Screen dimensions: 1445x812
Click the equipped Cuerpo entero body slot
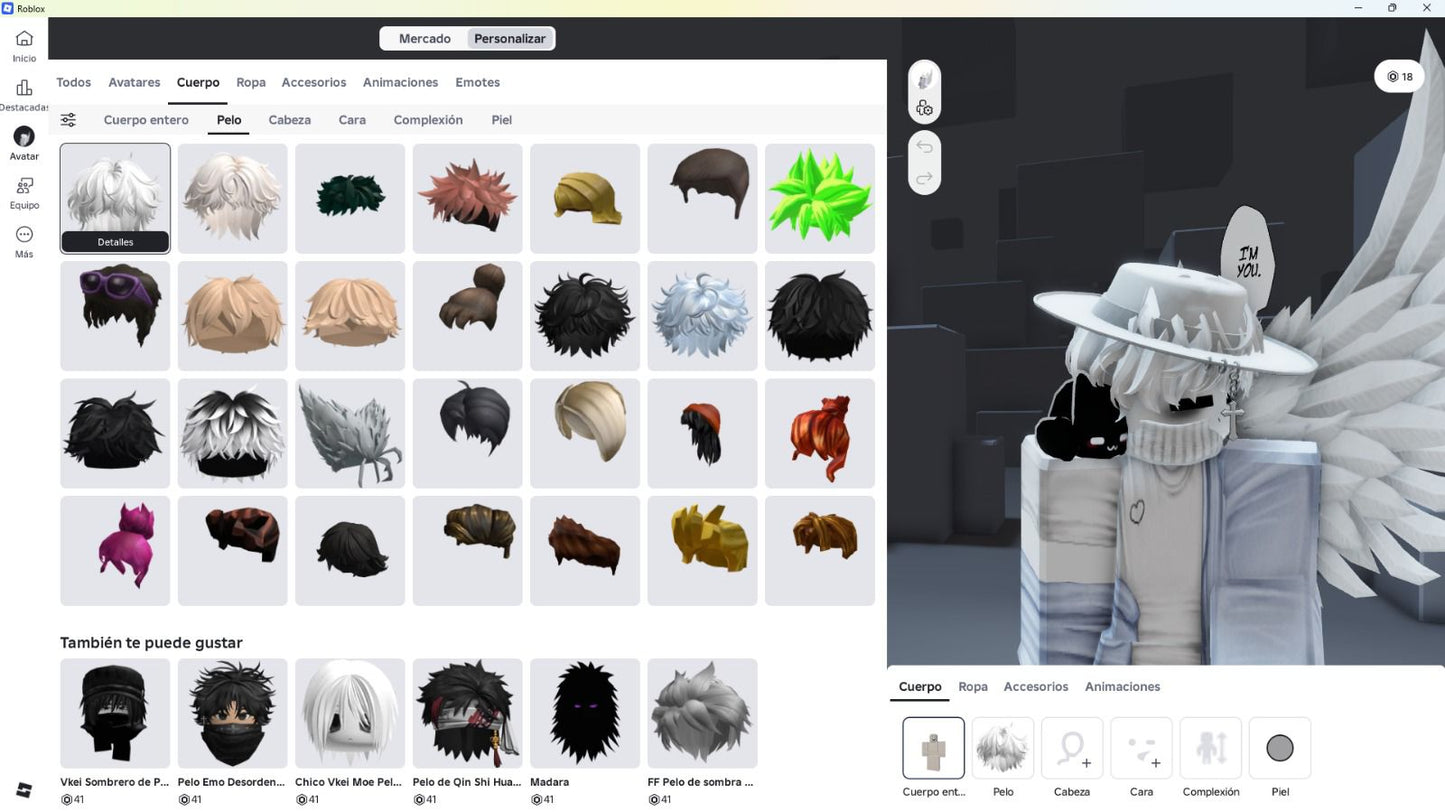pyautogui.click(x=934, y=748)
